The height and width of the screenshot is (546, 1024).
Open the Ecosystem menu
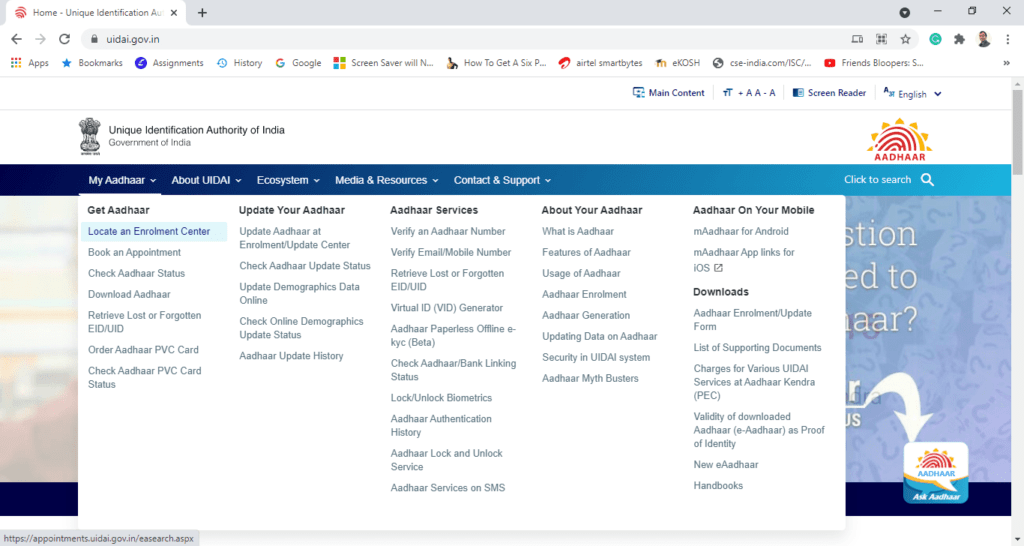288,180
